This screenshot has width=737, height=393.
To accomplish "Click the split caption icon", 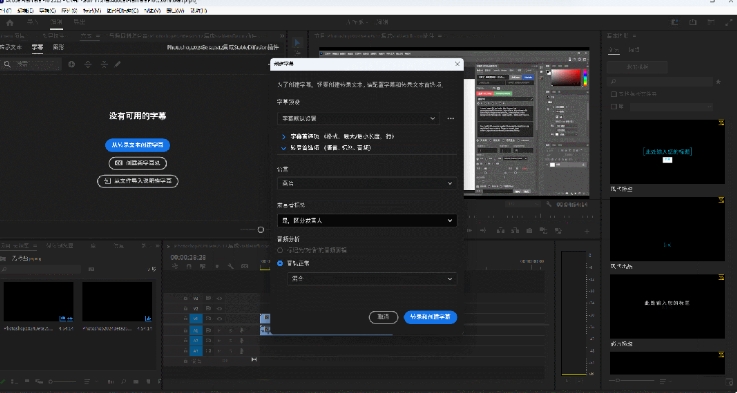I will [88, 64].
